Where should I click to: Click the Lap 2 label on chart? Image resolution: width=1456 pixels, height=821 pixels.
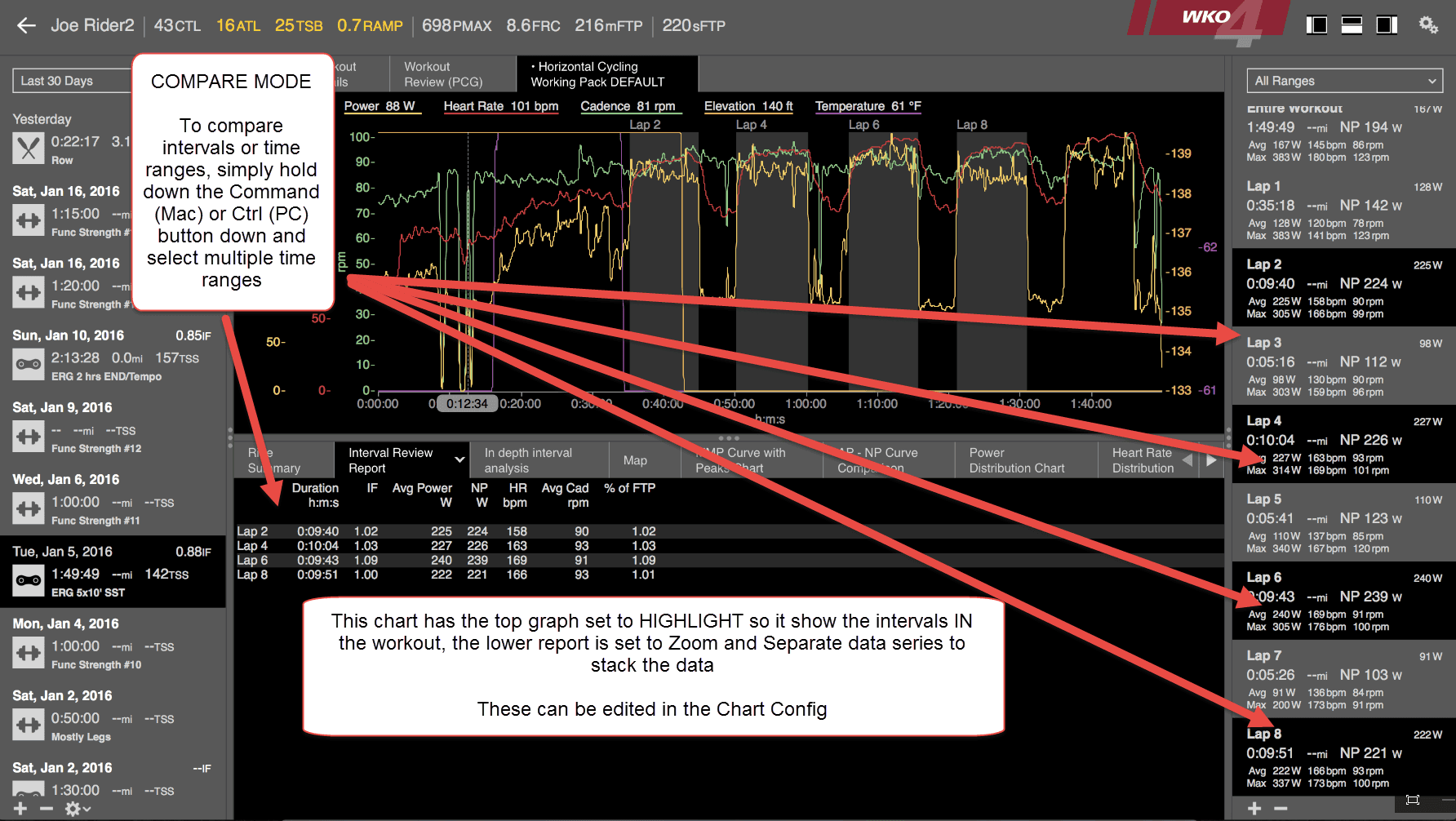tap(645, 125)
